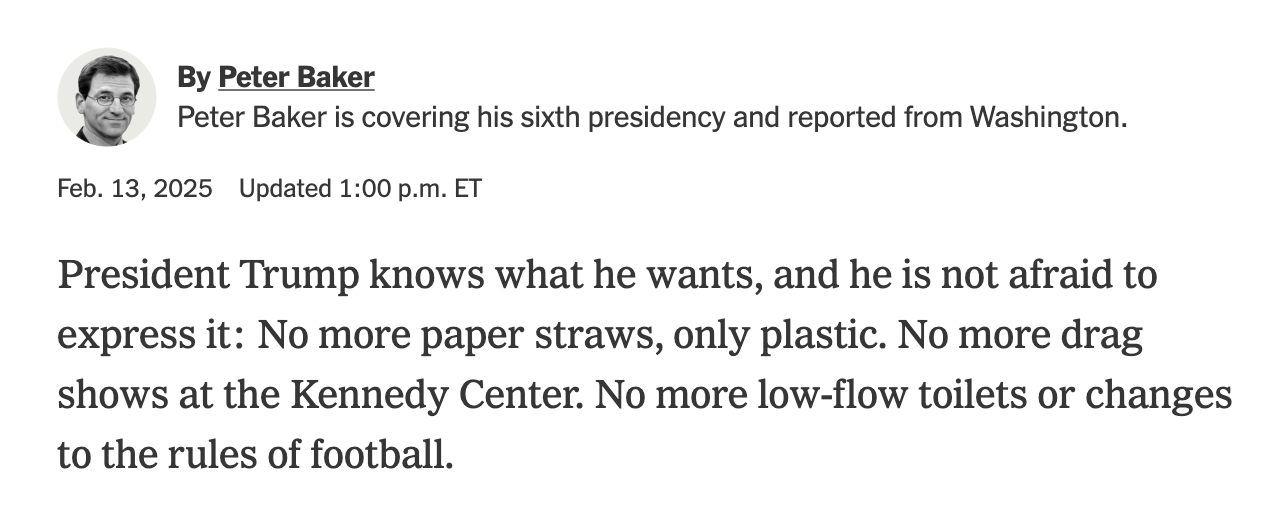Click "President Trump" at the paragraph start
The width and height of the screenshot is (1278, 516).
[208, 275]
